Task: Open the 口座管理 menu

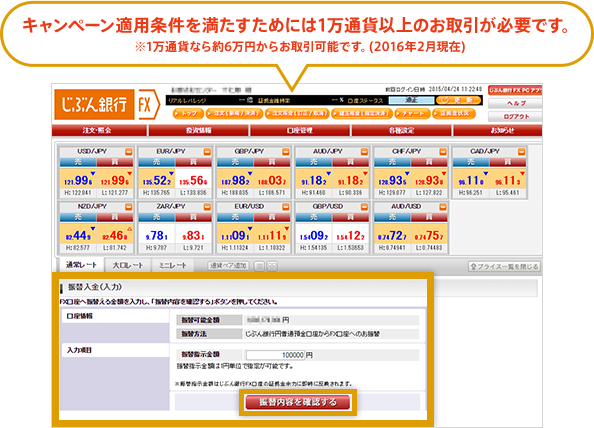Action: pos(300,130)
